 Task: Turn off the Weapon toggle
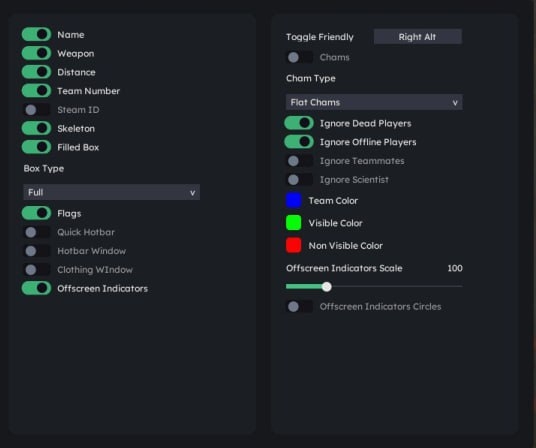(36, 53)
